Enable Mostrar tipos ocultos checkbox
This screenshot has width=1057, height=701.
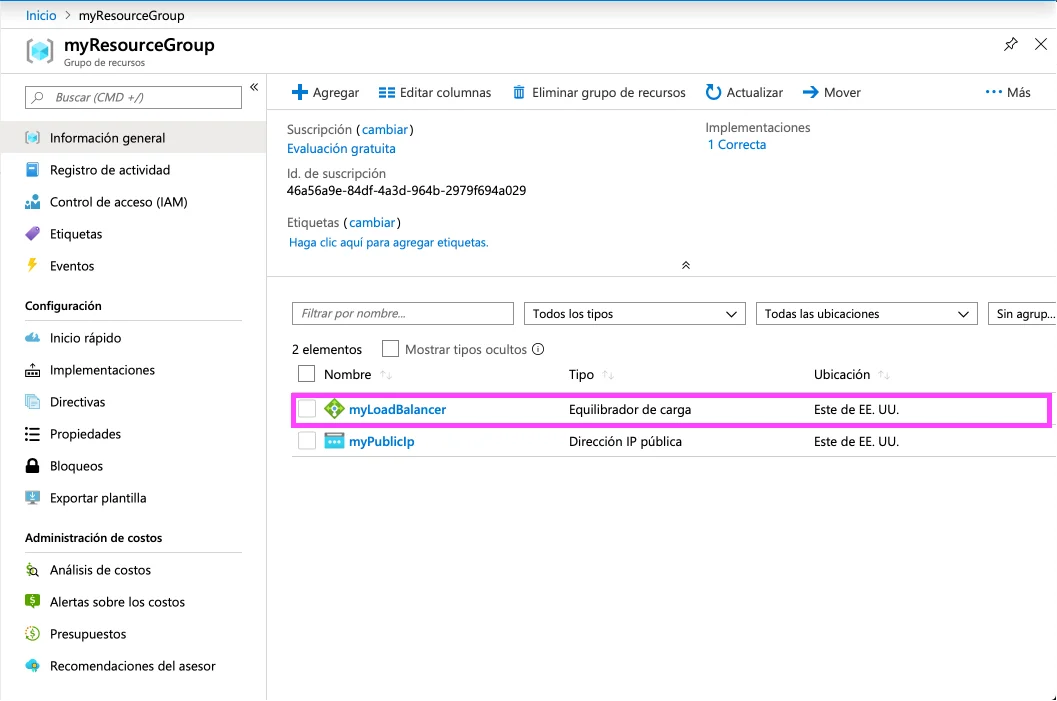pyautogui.click(x=390, y=348)
